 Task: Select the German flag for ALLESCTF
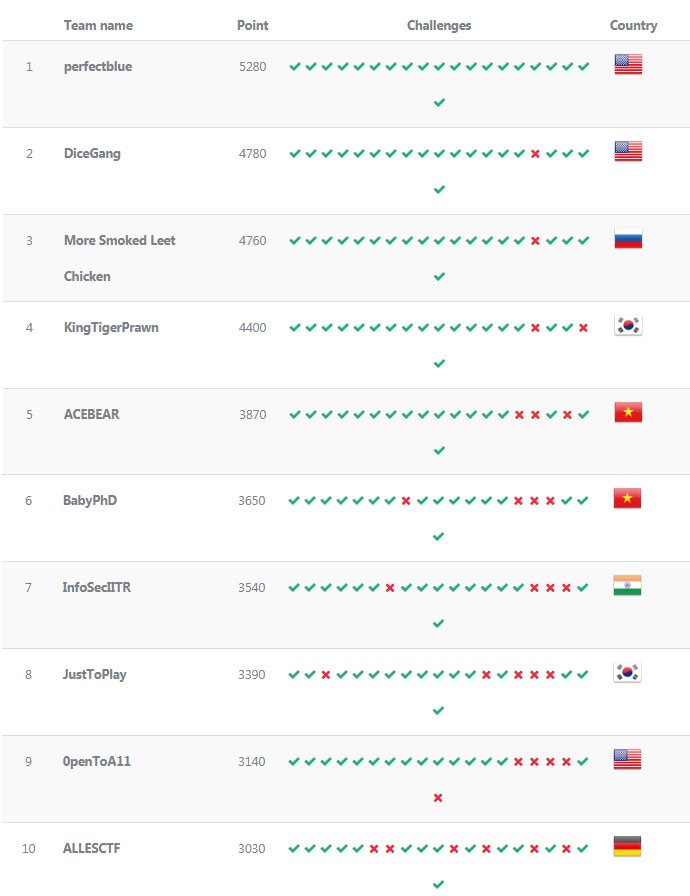coord(627,847)
